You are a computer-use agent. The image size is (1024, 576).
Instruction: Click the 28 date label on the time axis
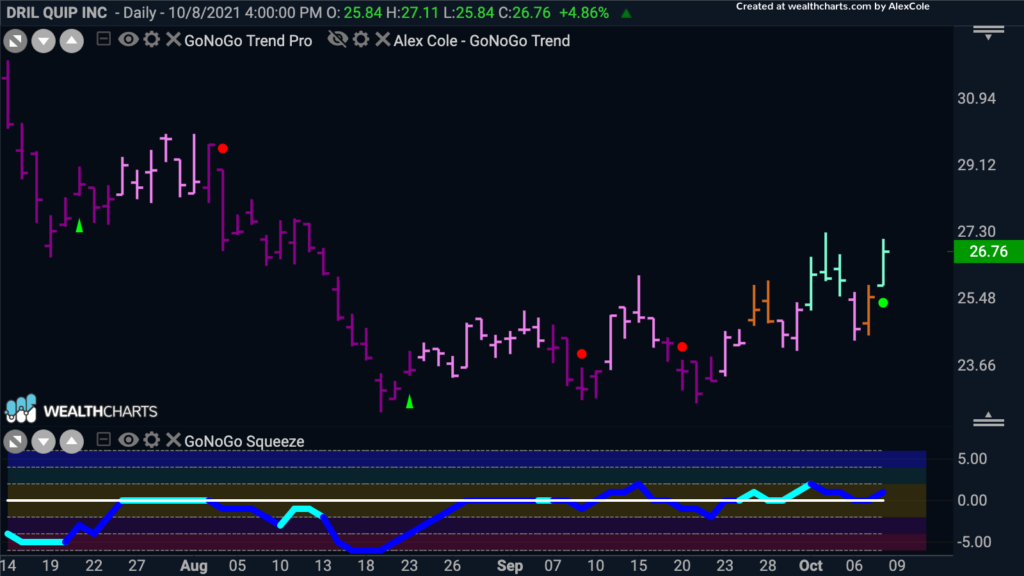tap(768, 566)
